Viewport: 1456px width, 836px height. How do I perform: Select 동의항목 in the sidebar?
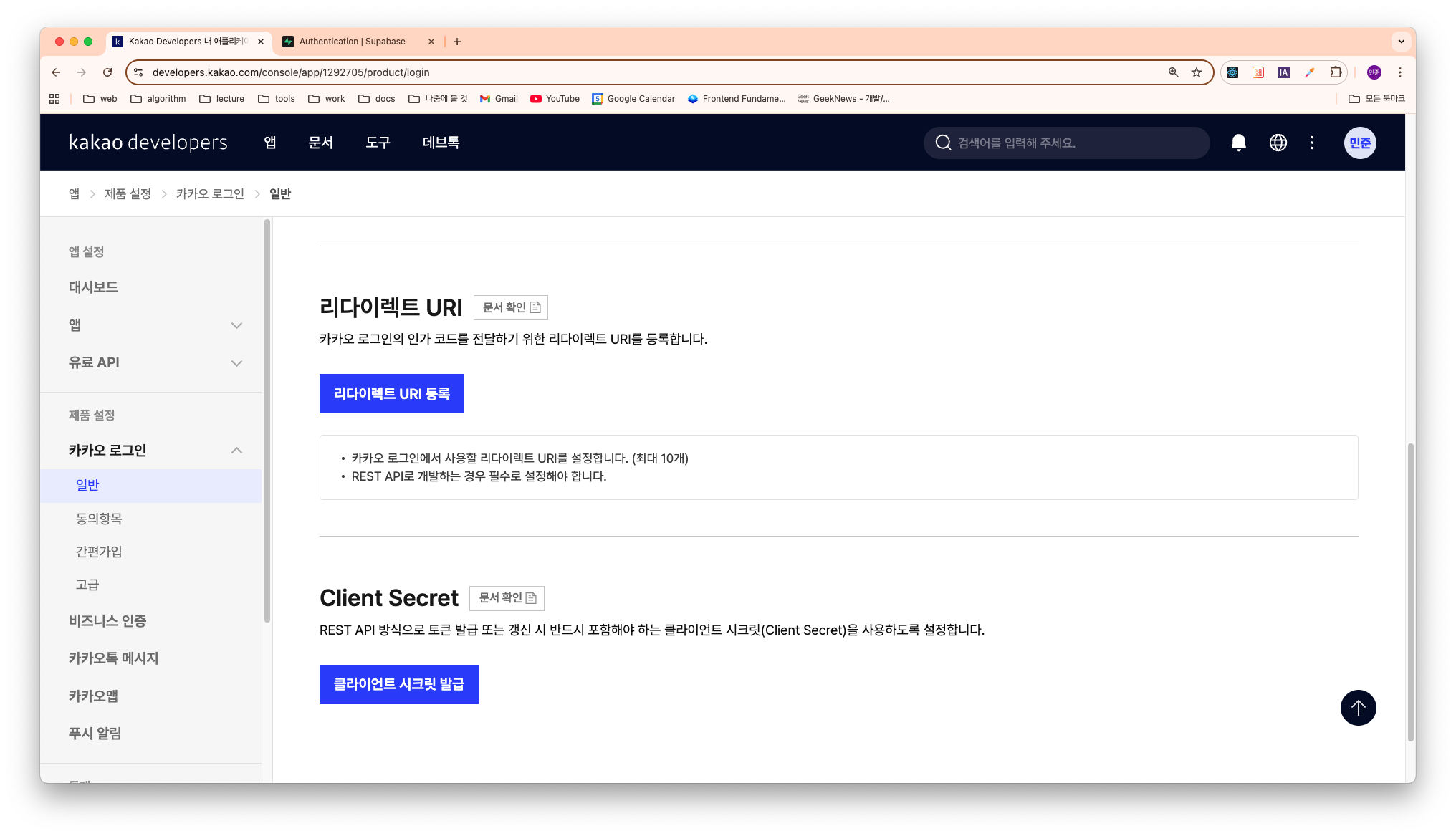pos(99,519)
